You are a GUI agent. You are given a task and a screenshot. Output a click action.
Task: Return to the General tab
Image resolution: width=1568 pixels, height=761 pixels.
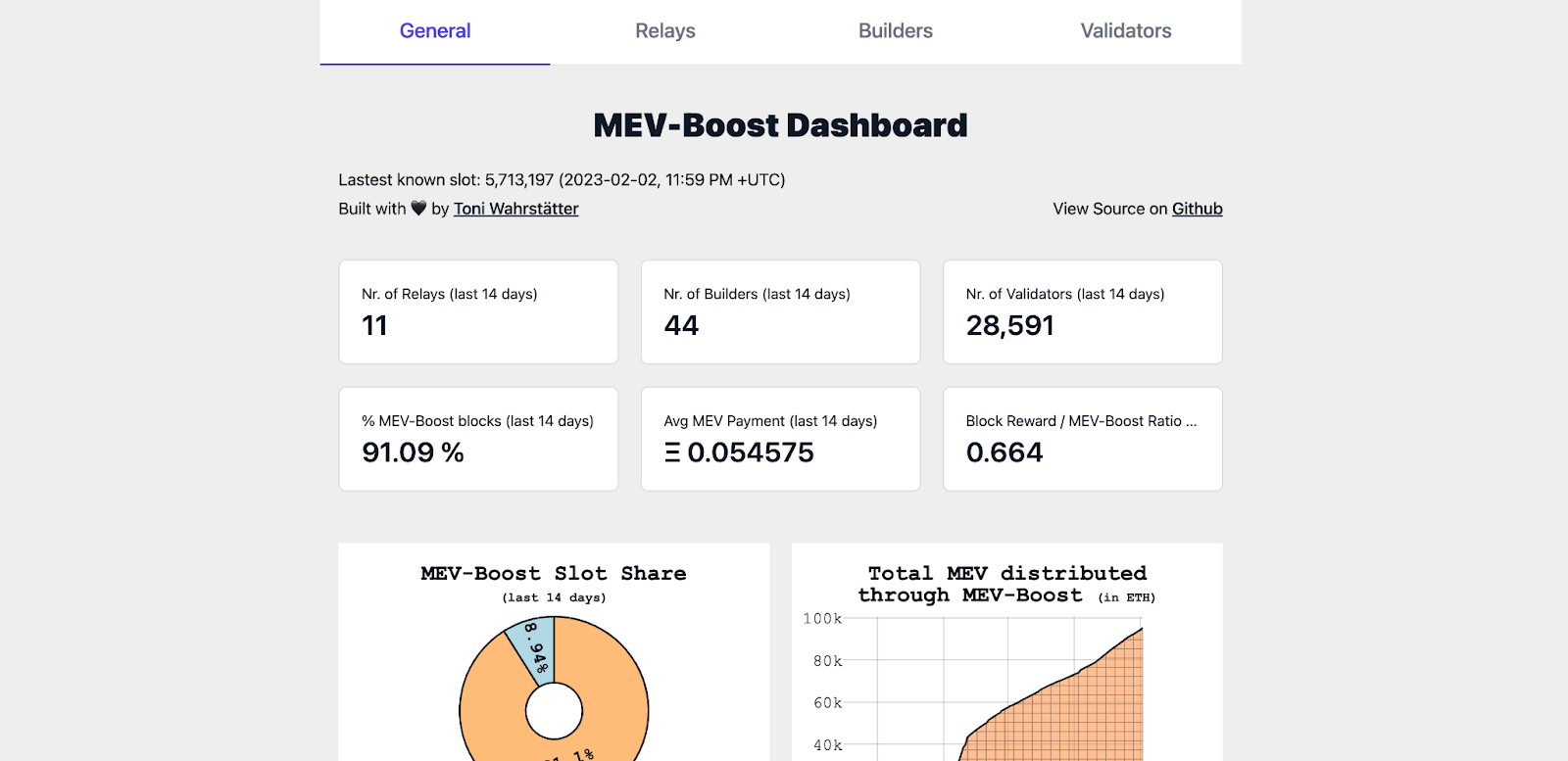(x=434, y=30)
